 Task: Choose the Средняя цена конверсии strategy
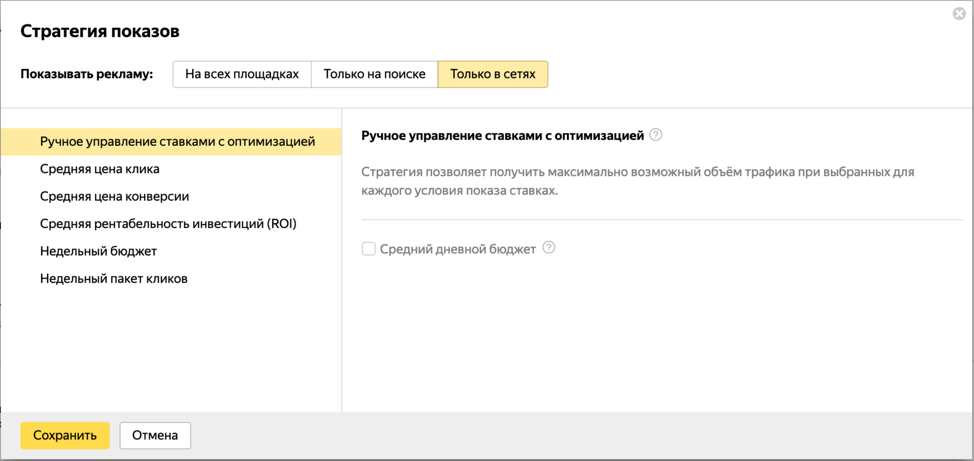[114, 196]
